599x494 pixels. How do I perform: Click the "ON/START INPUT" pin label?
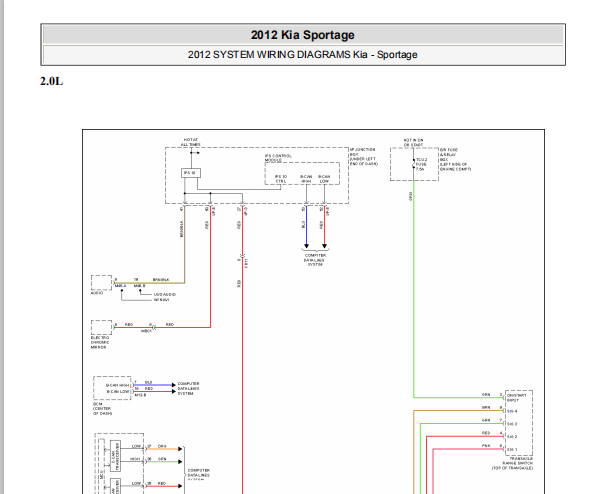pyautogui.click(x=516, y=398)
